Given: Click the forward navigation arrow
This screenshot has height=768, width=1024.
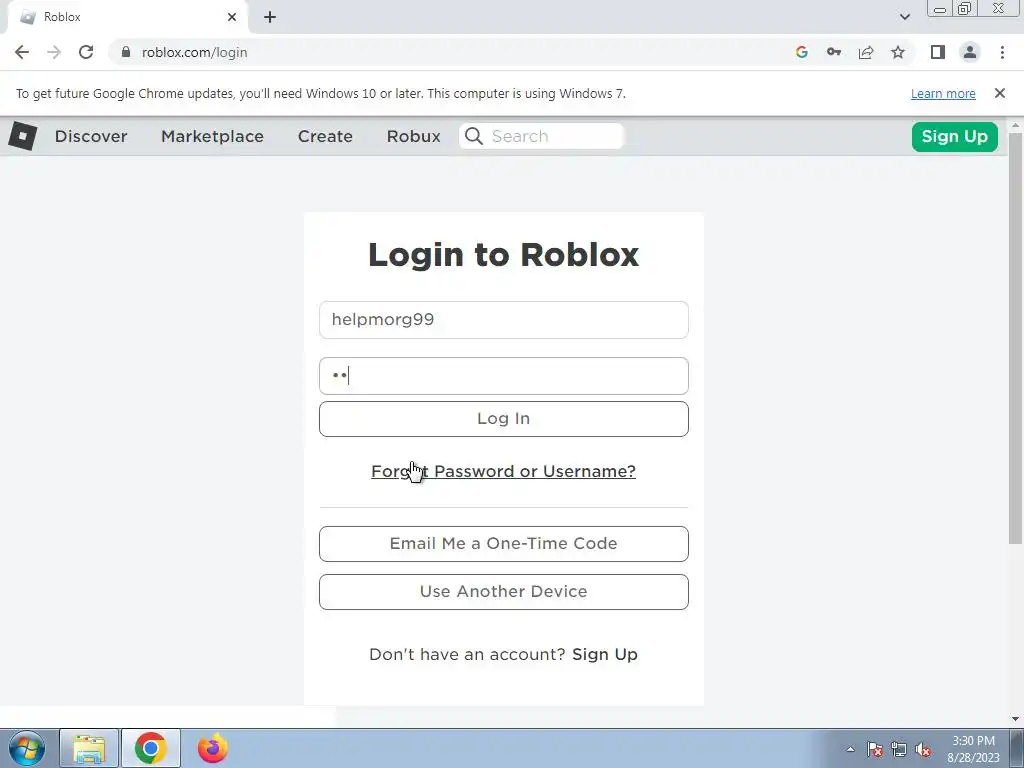Looking at the screenshot, I should tap(54, 52).
